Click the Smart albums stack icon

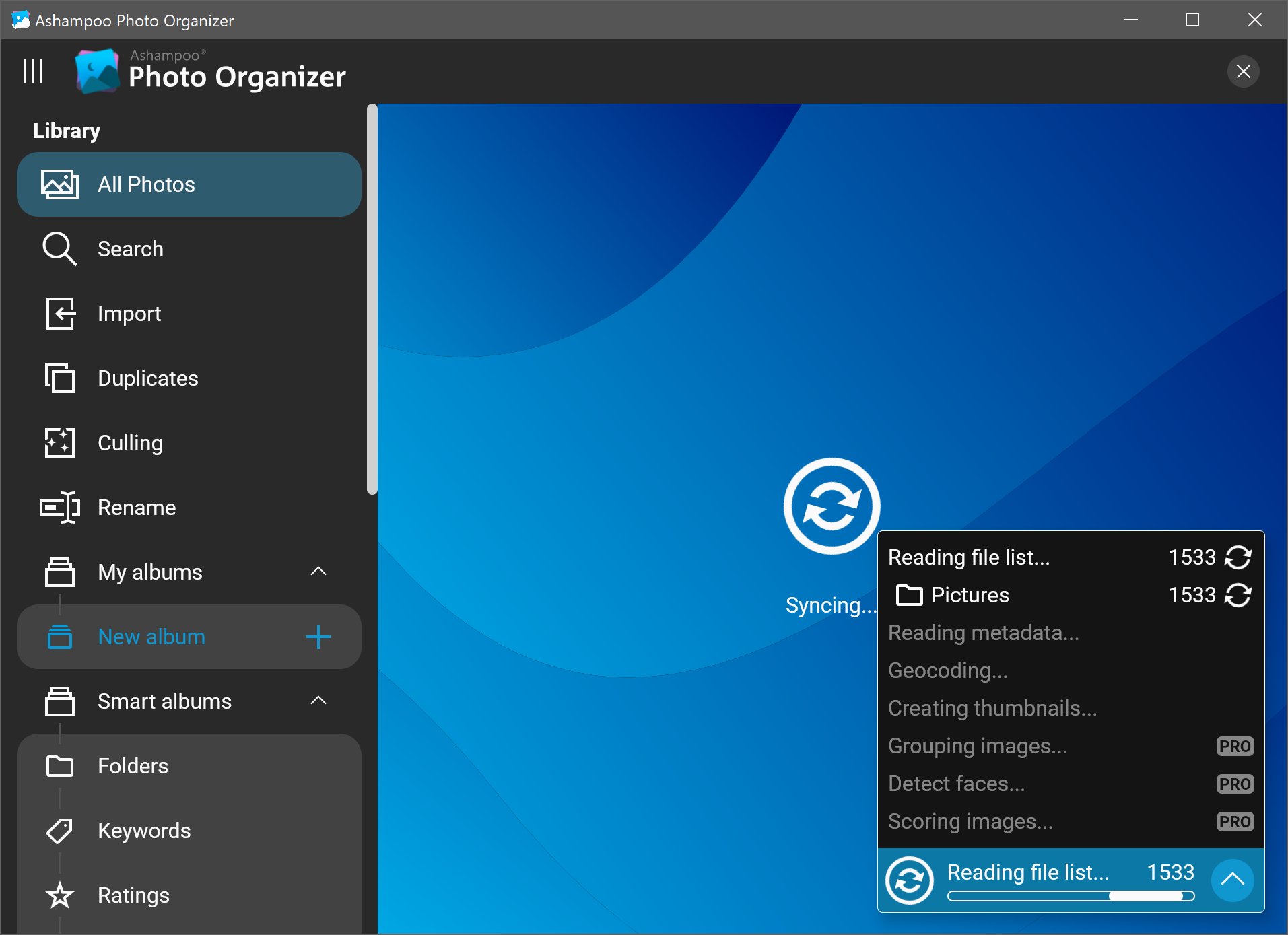coord(60,701)
